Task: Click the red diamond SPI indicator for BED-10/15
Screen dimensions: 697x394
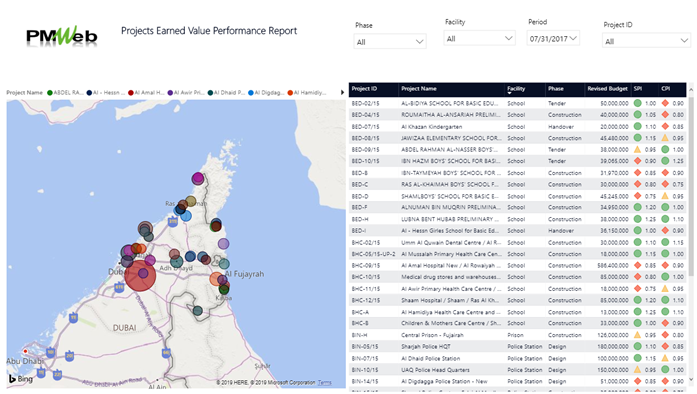Action: pyautogui.click(x=637, y=161)
